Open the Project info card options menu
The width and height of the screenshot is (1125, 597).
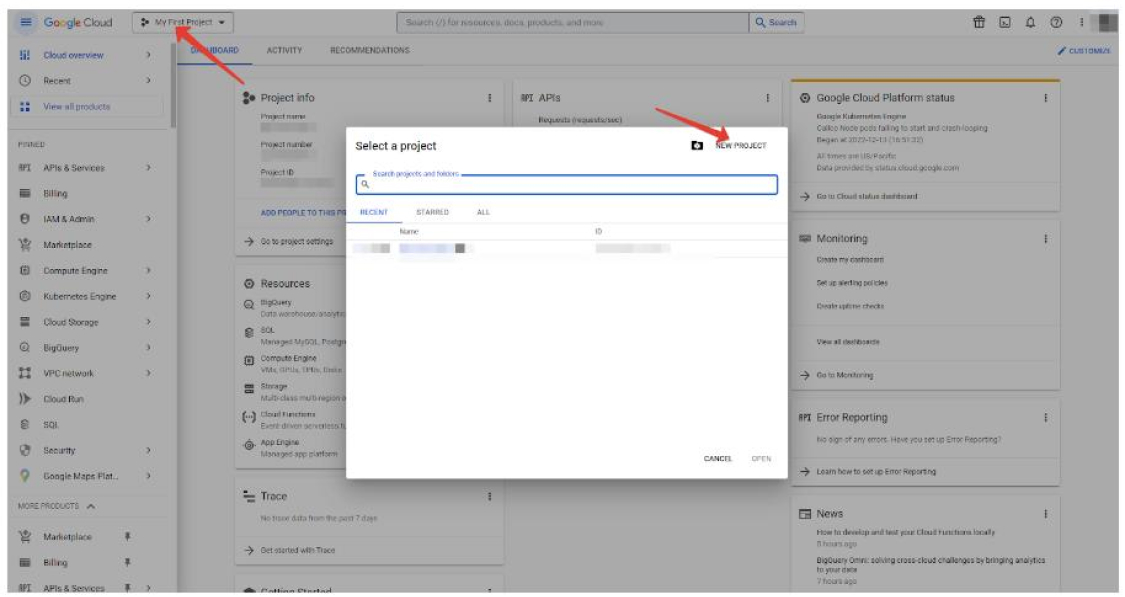pyautogui.click(x=490, y=98)
